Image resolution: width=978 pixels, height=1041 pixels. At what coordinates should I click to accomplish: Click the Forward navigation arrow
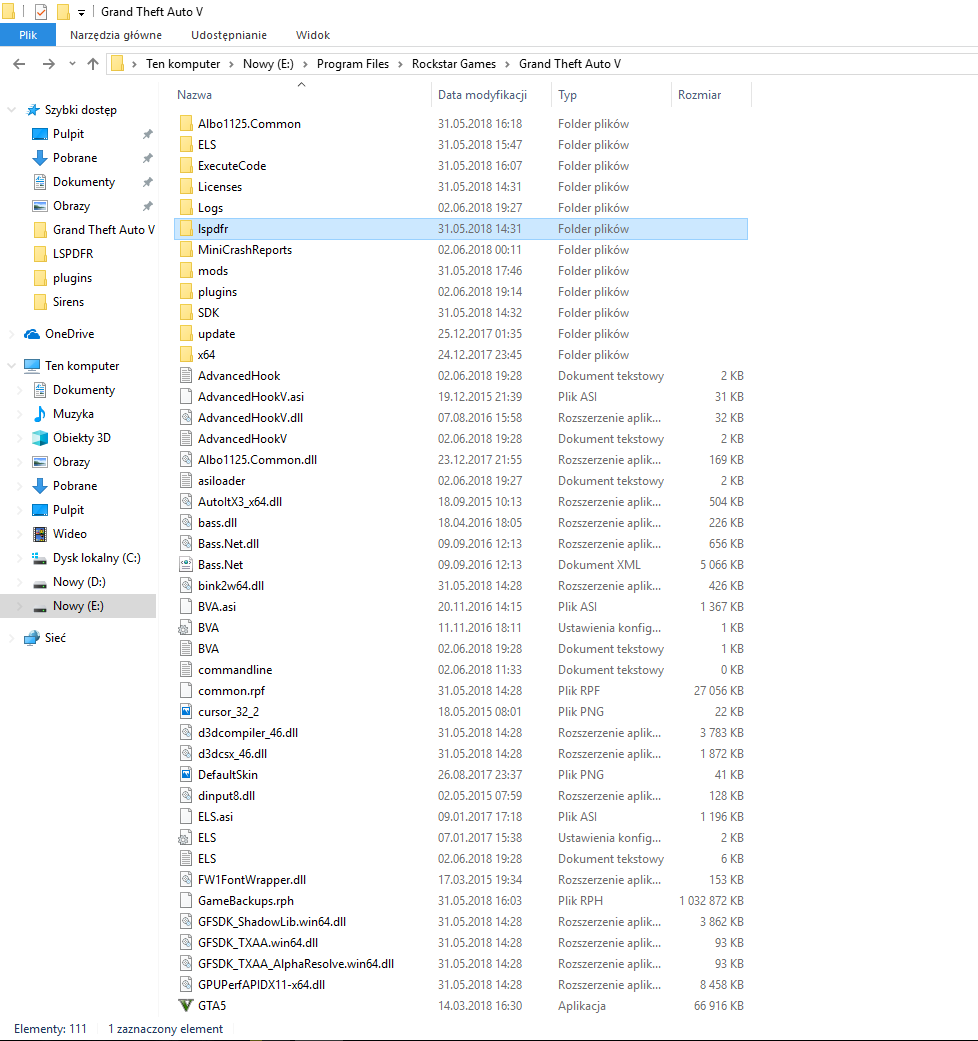[x=48, y=64]
